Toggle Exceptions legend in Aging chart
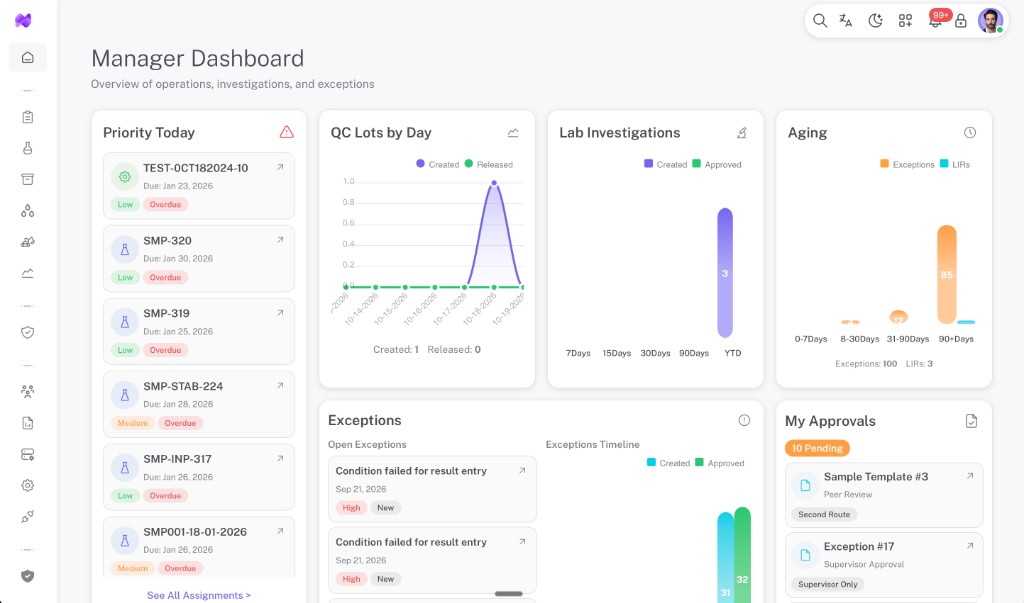The height and width of the screenshot is (603, 1024). pos(907,164)
